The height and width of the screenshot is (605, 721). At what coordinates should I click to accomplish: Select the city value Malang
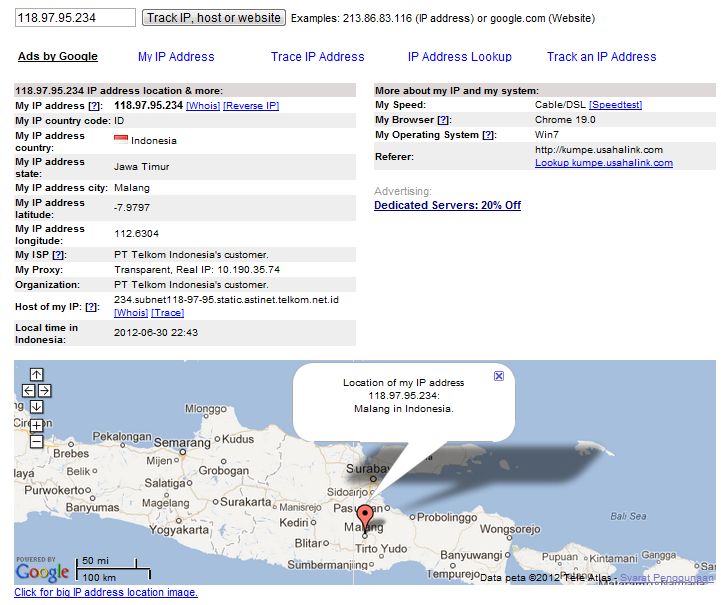pyautogui.click(x=132, y=188)
